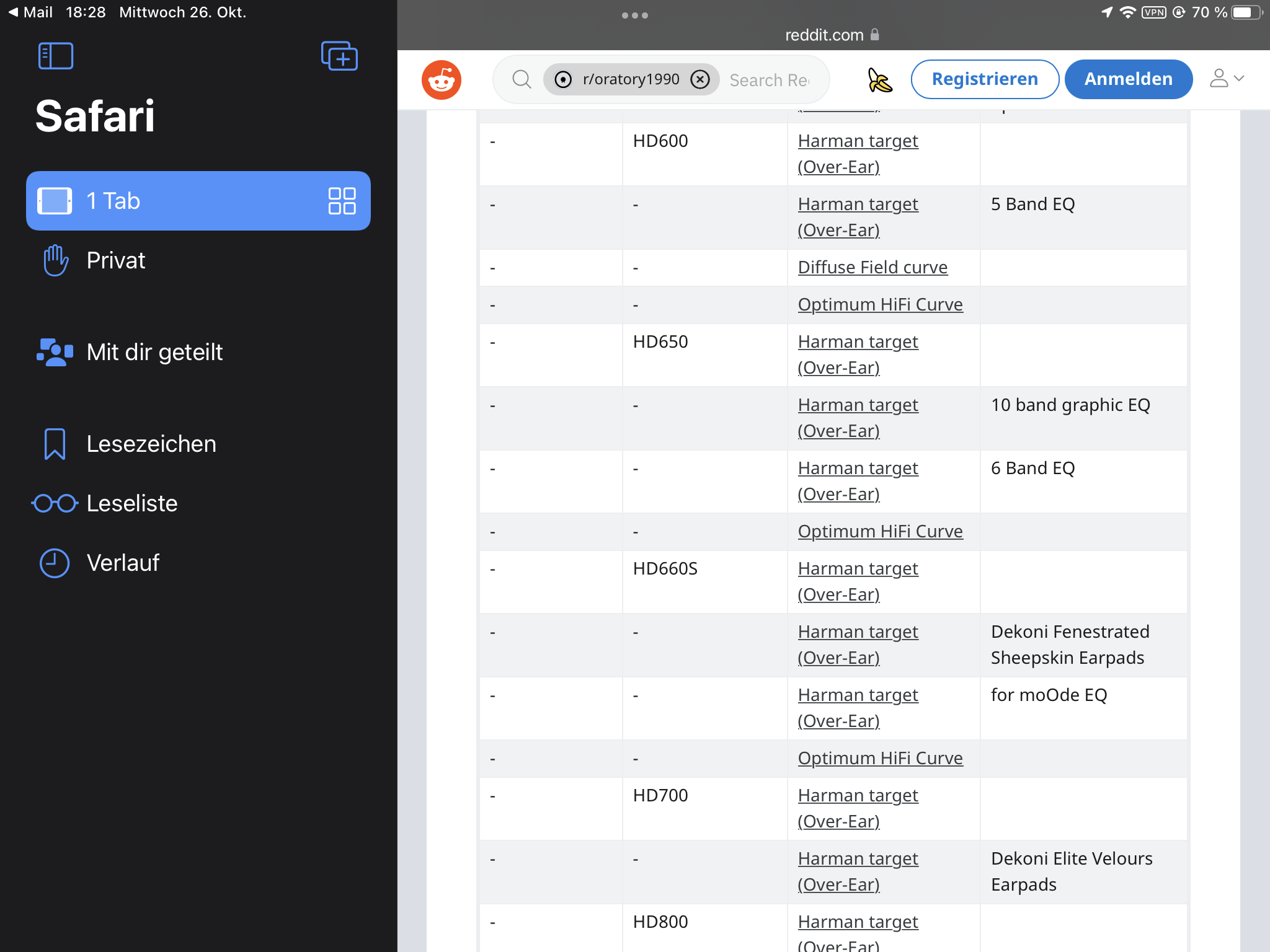Tap the VPN status indicator

click(1153, 12)
